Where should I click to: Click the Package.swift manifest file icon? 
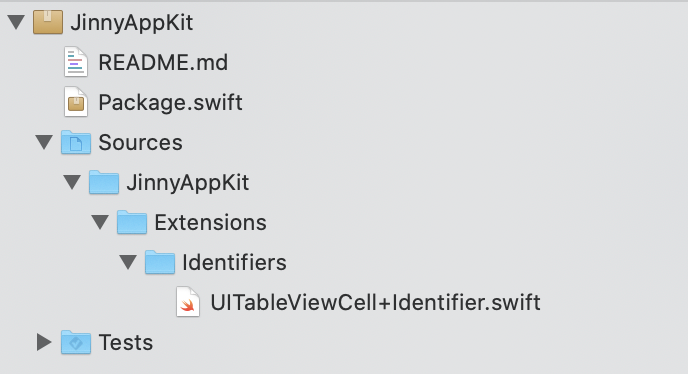[x=75, y=102]
